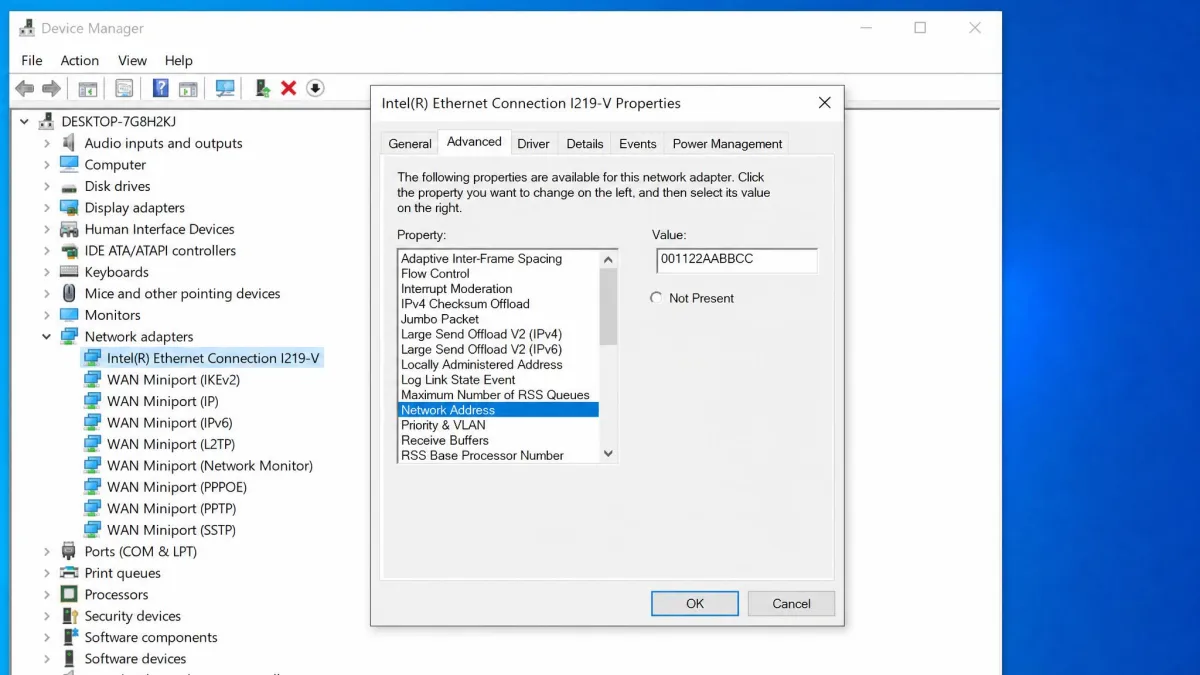This screenshot has height=675, width=1200.
Task: Click the Value field containing 001122AABBCC
Action: [x=737, y=260]
